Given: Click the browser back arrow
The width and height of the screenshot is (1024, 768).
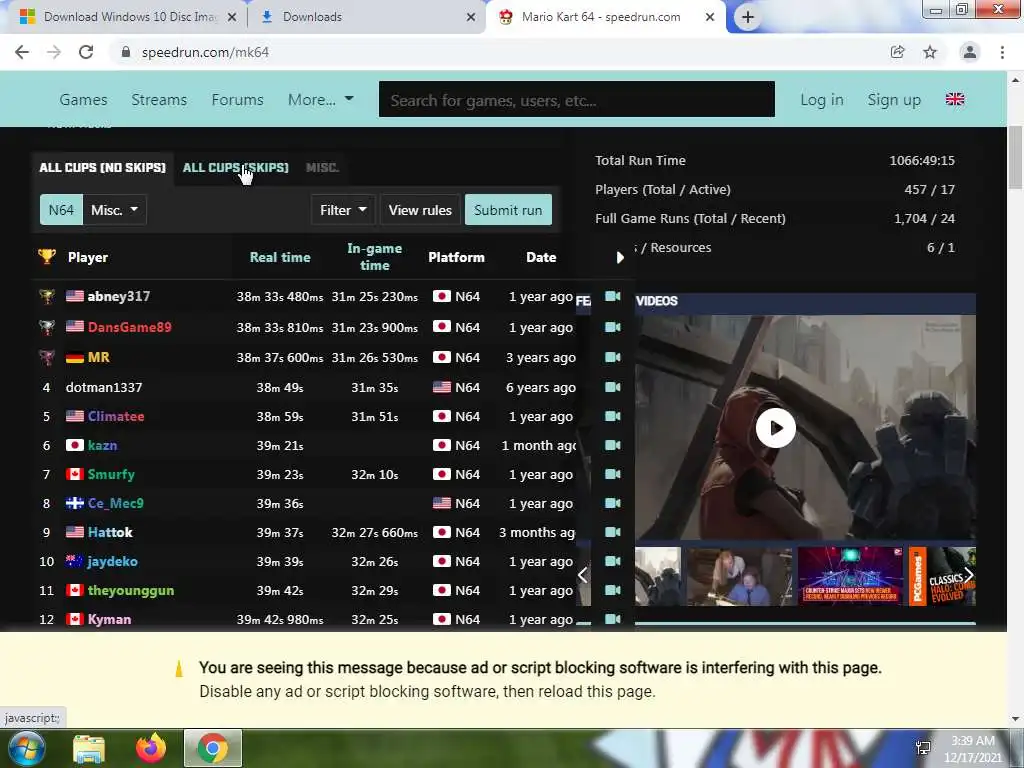Looking at the screenshot, I should [22, 52].
